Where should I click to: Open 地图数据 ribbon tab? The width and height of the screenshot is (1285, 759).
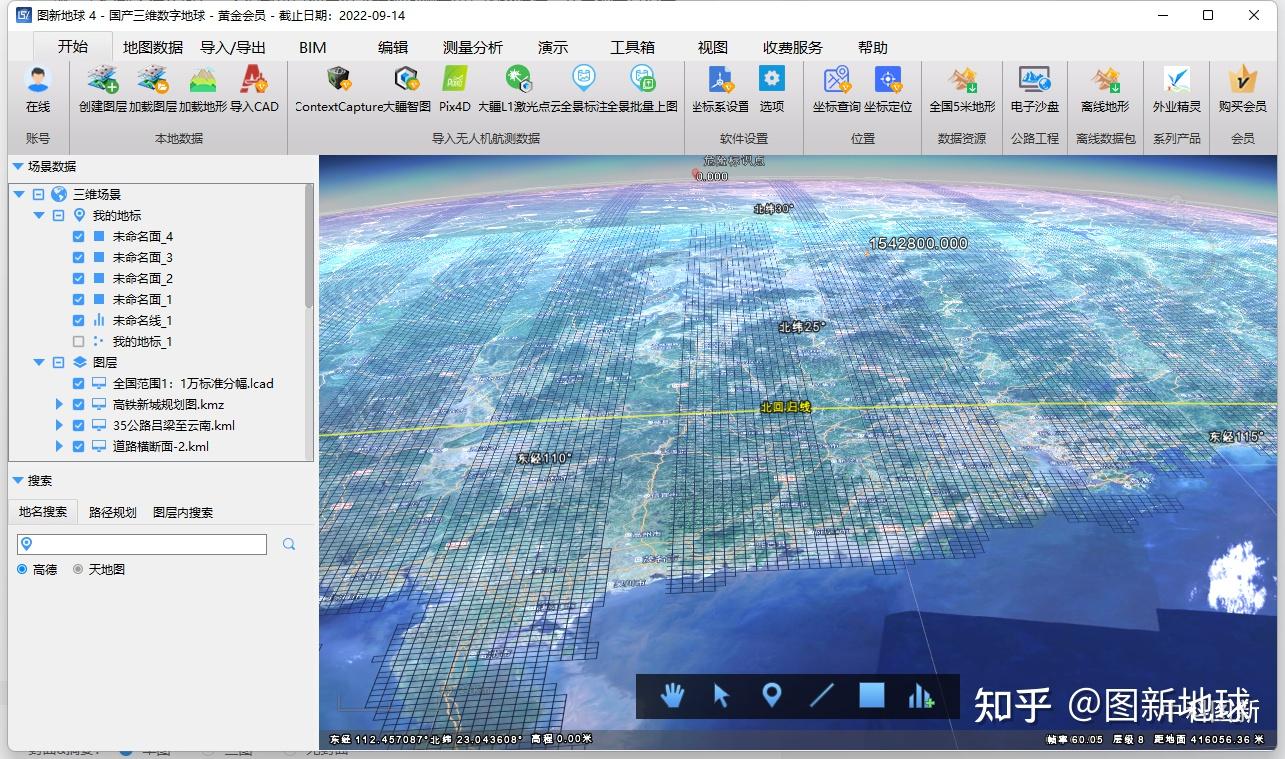click(153, 47)
